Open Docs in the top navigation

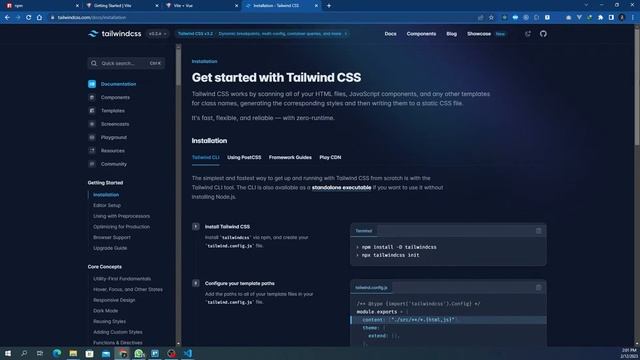[x=390, y=34]
